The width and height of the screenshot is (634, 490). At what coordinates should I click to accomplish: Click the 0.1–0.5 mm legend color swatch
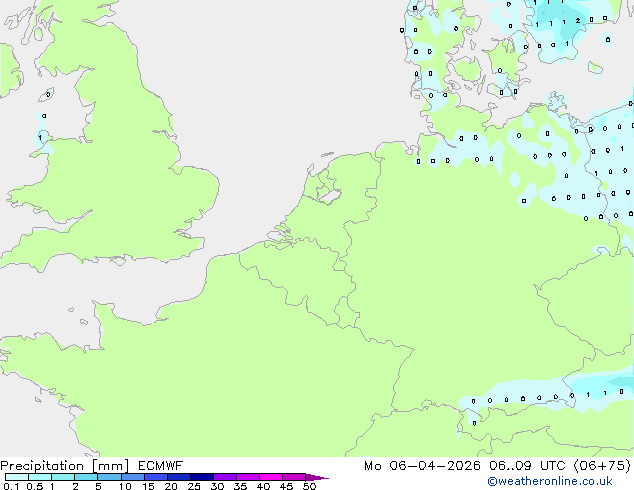(17, 477)
